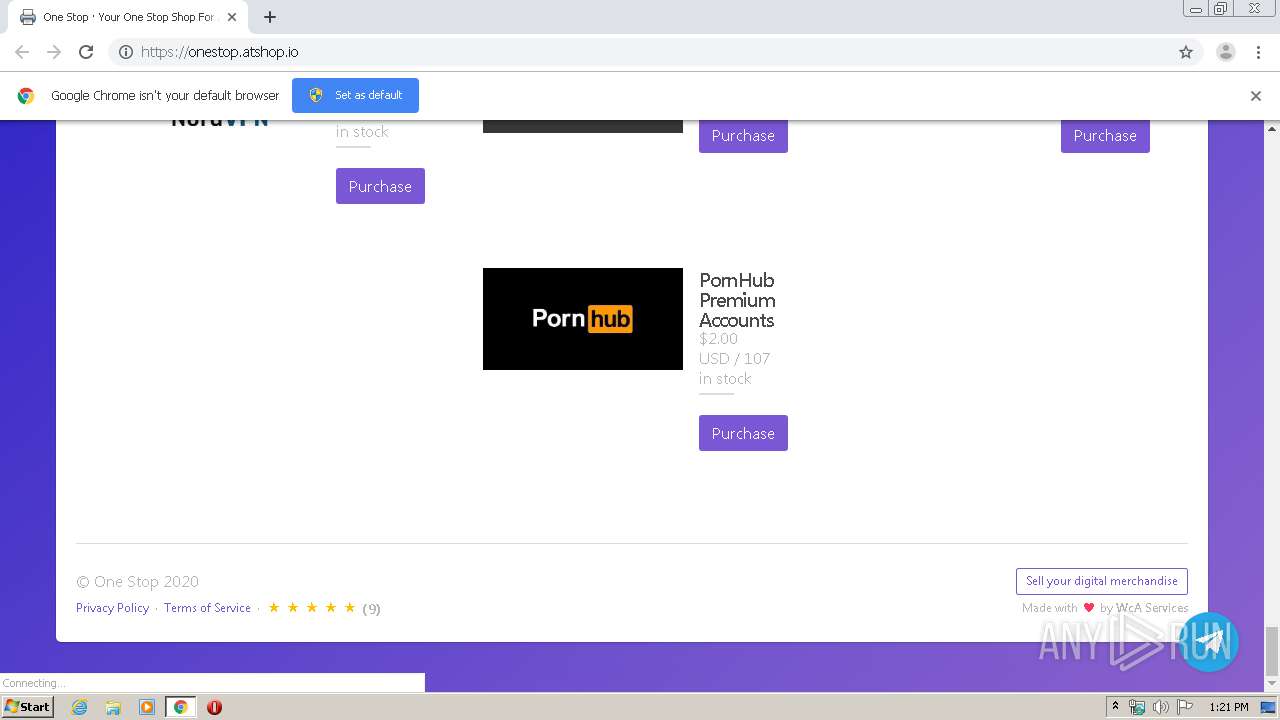
Task: Open the Pornhub product thumbnail
Action: point(583,319)
